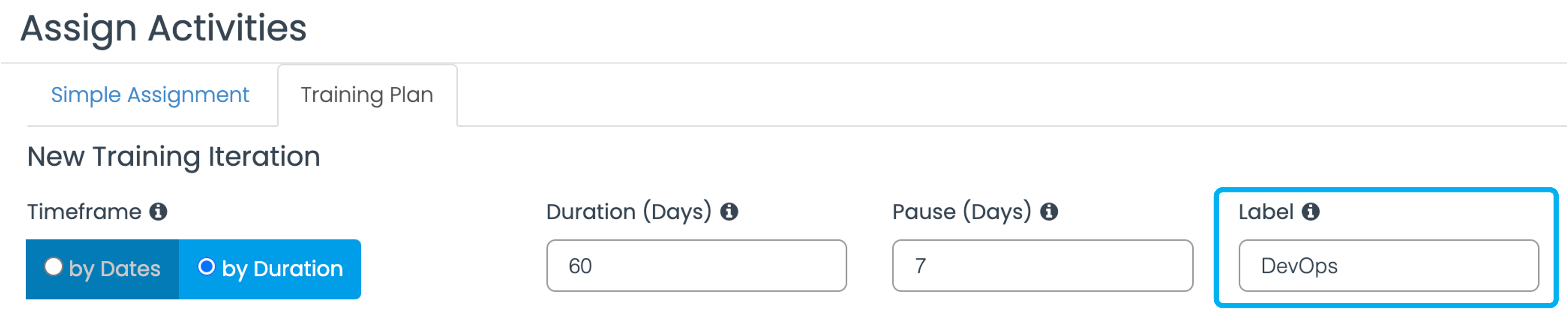Click the Label caption text
The width and height of the screenshot is (1568, 314).
tap(1266, 212)
